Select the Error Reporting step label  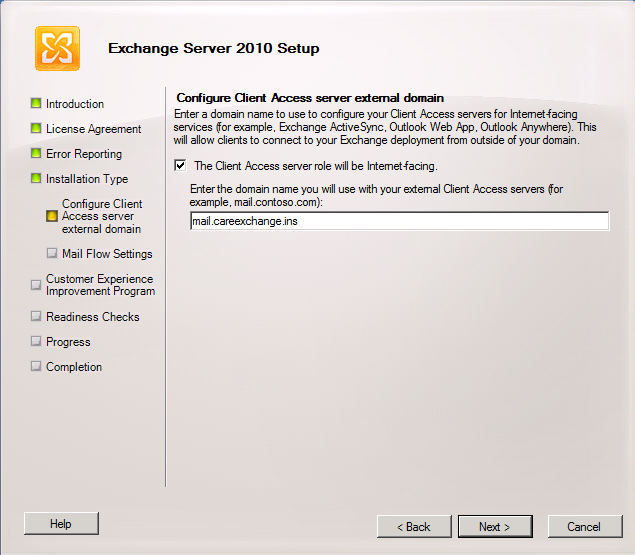point(84,154)
